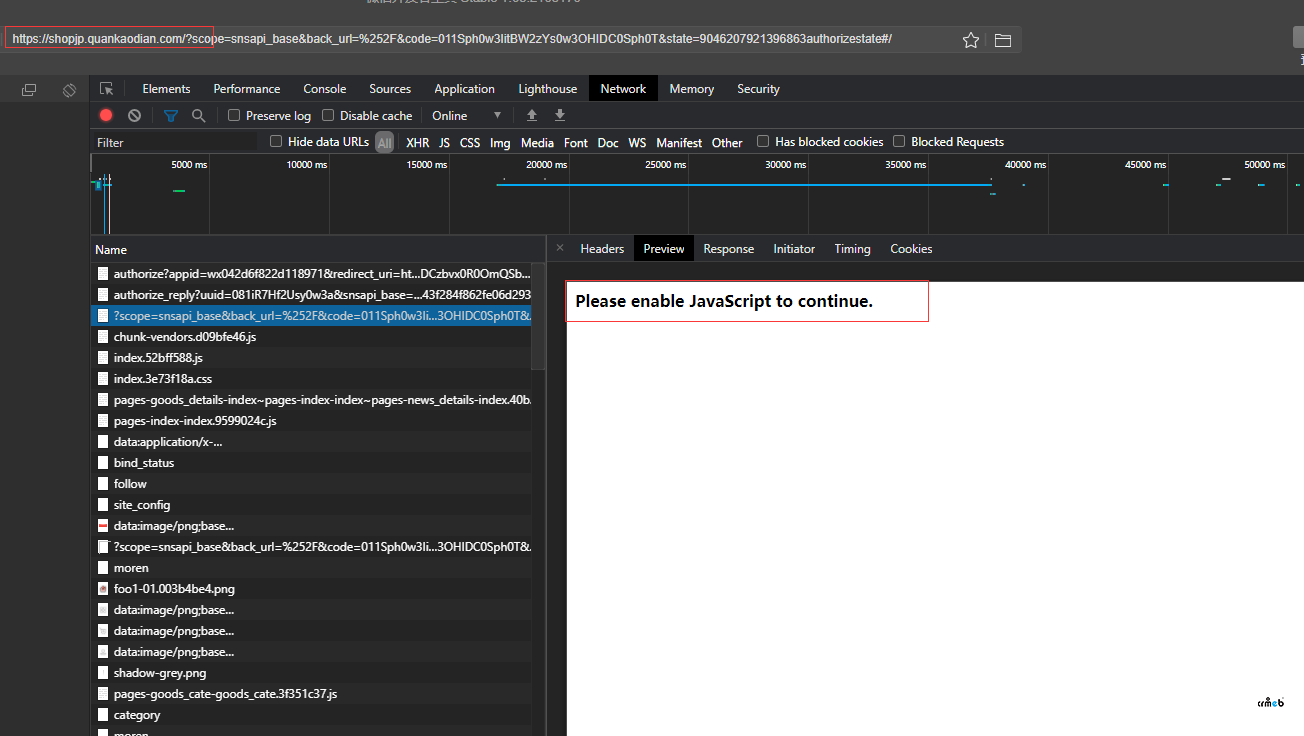Filter requests by Media
This screenshot has height=736, width=1304.
537,143
